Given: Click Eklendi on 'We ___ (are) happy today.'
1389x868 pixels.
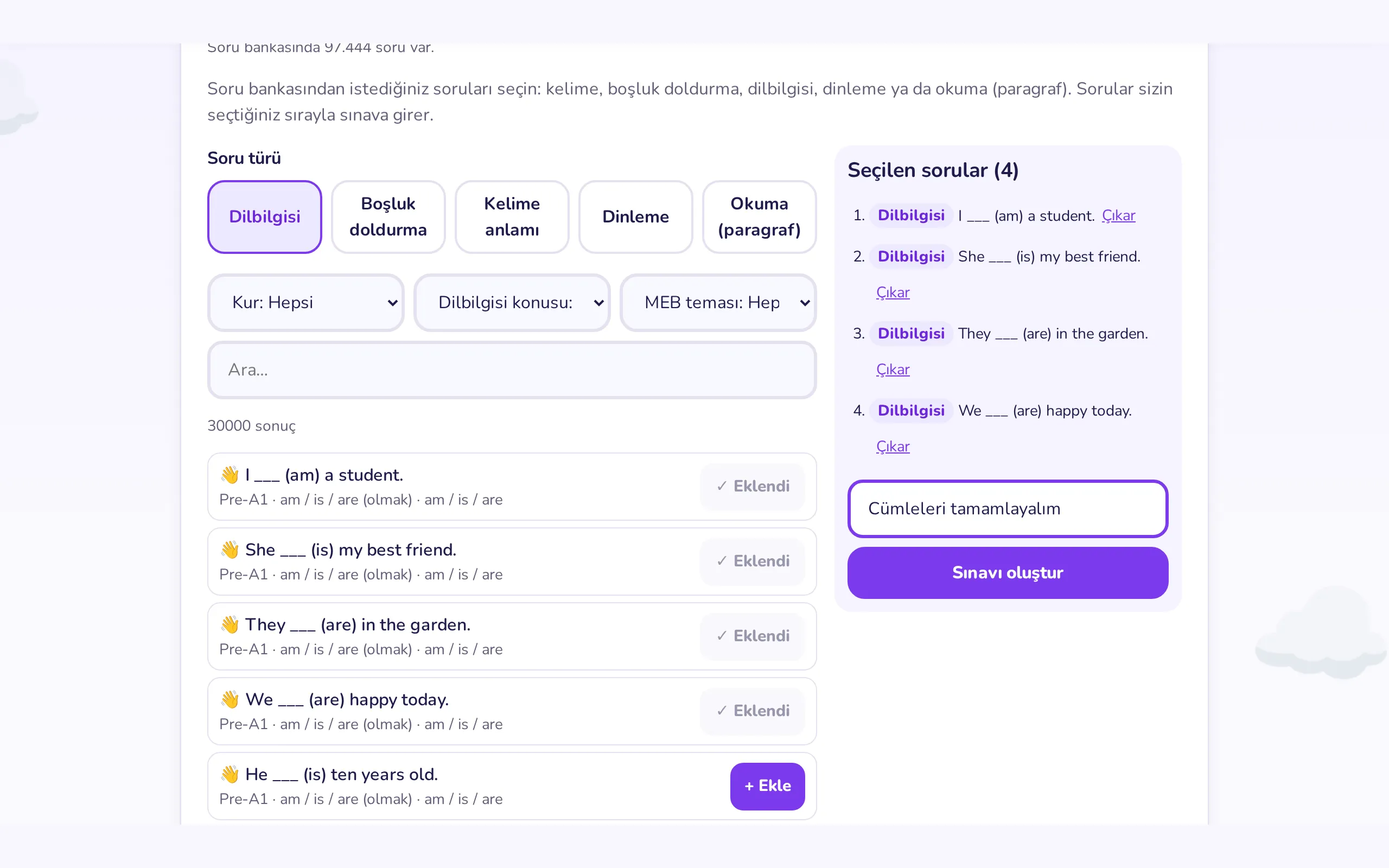Looking at the screenshot, I should pyautogui.click(x=753, y=711).
